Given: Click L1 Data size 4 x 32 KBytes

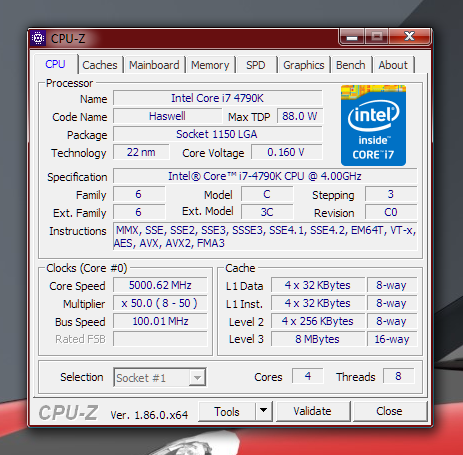Looking at the screenshot, I should [x=318, y=285].
